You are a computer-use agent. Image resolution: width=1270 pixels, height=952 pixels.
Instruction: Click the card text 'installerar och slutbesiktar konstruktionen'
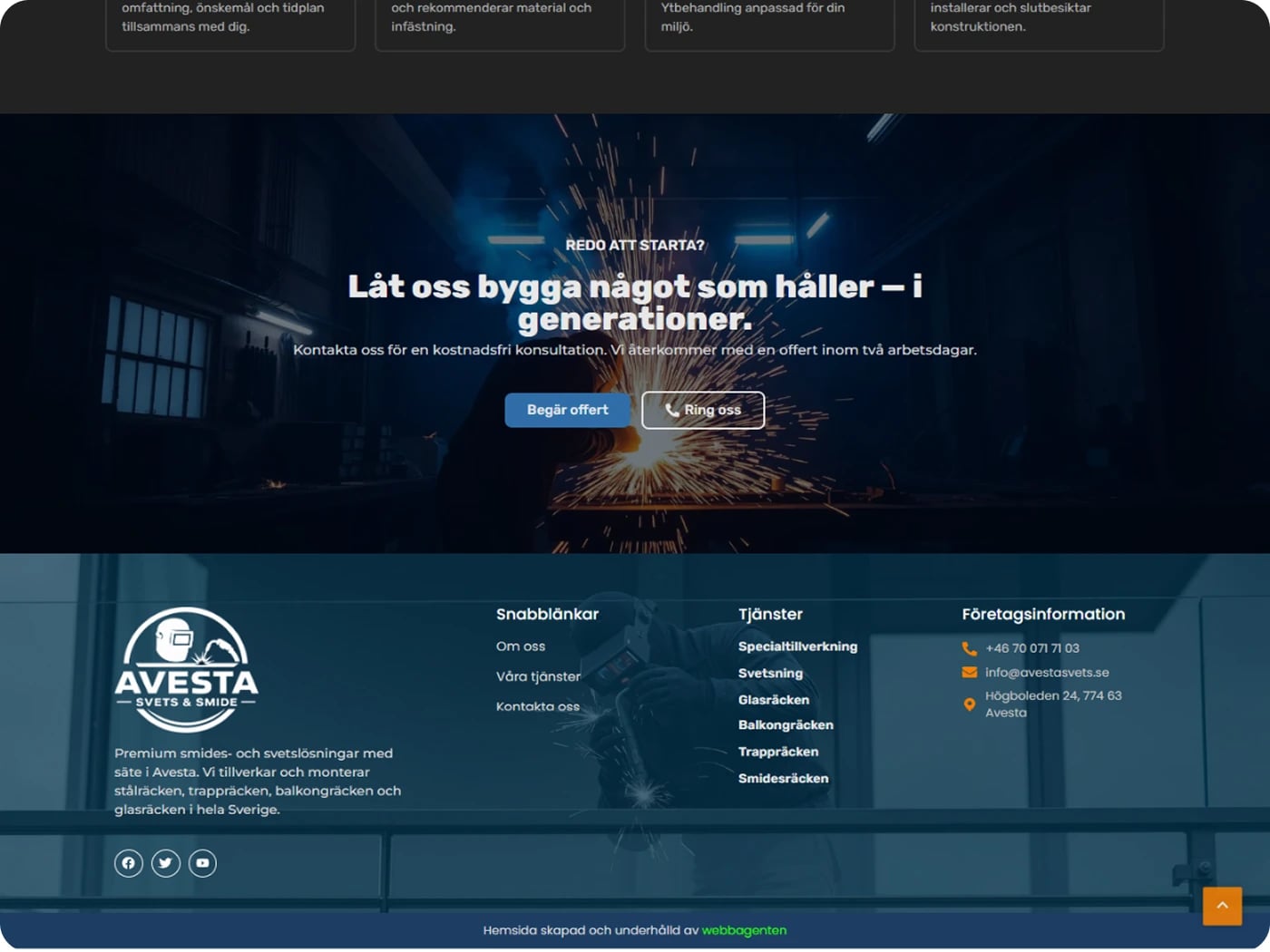(1011, 17)
